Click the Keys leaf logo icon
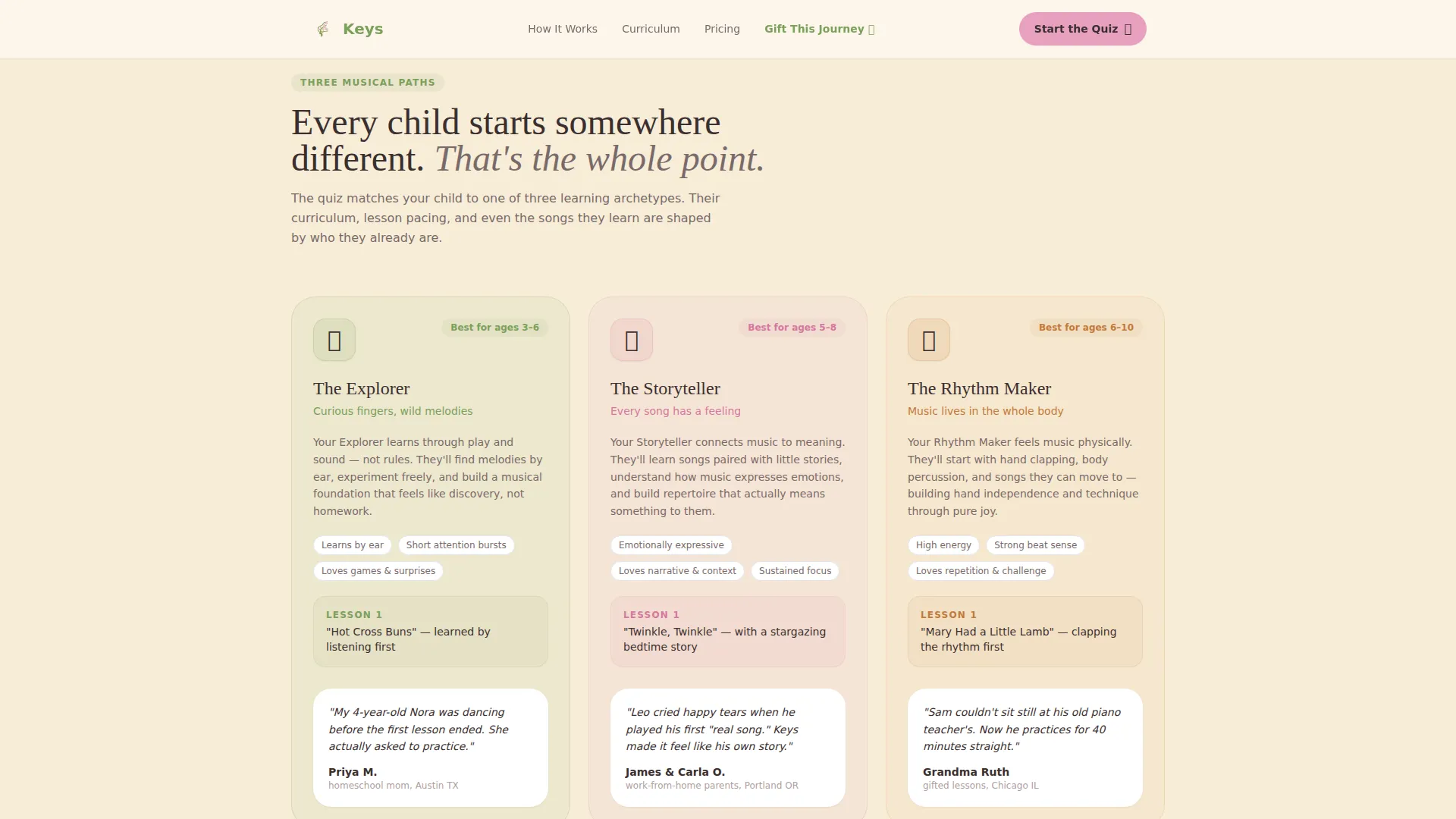 point(323,29)
